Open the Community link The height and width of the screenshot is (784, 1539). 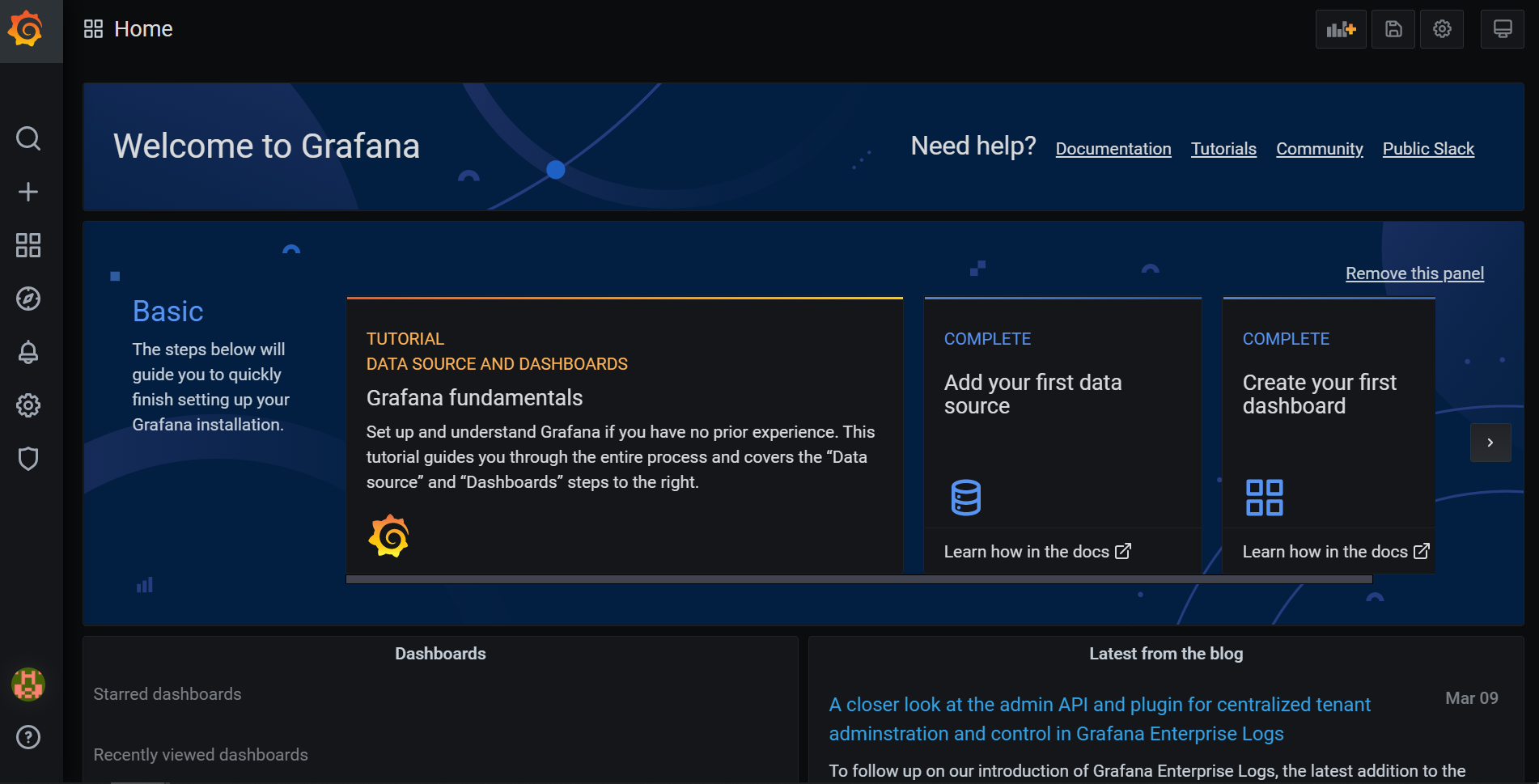pos(1320,149)
